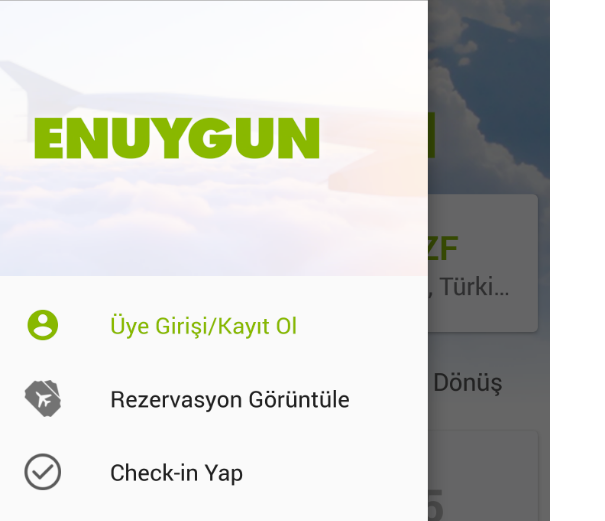Select the dimmed Dönüş return label
Viewport: 605px width, 521px height.
468,383
